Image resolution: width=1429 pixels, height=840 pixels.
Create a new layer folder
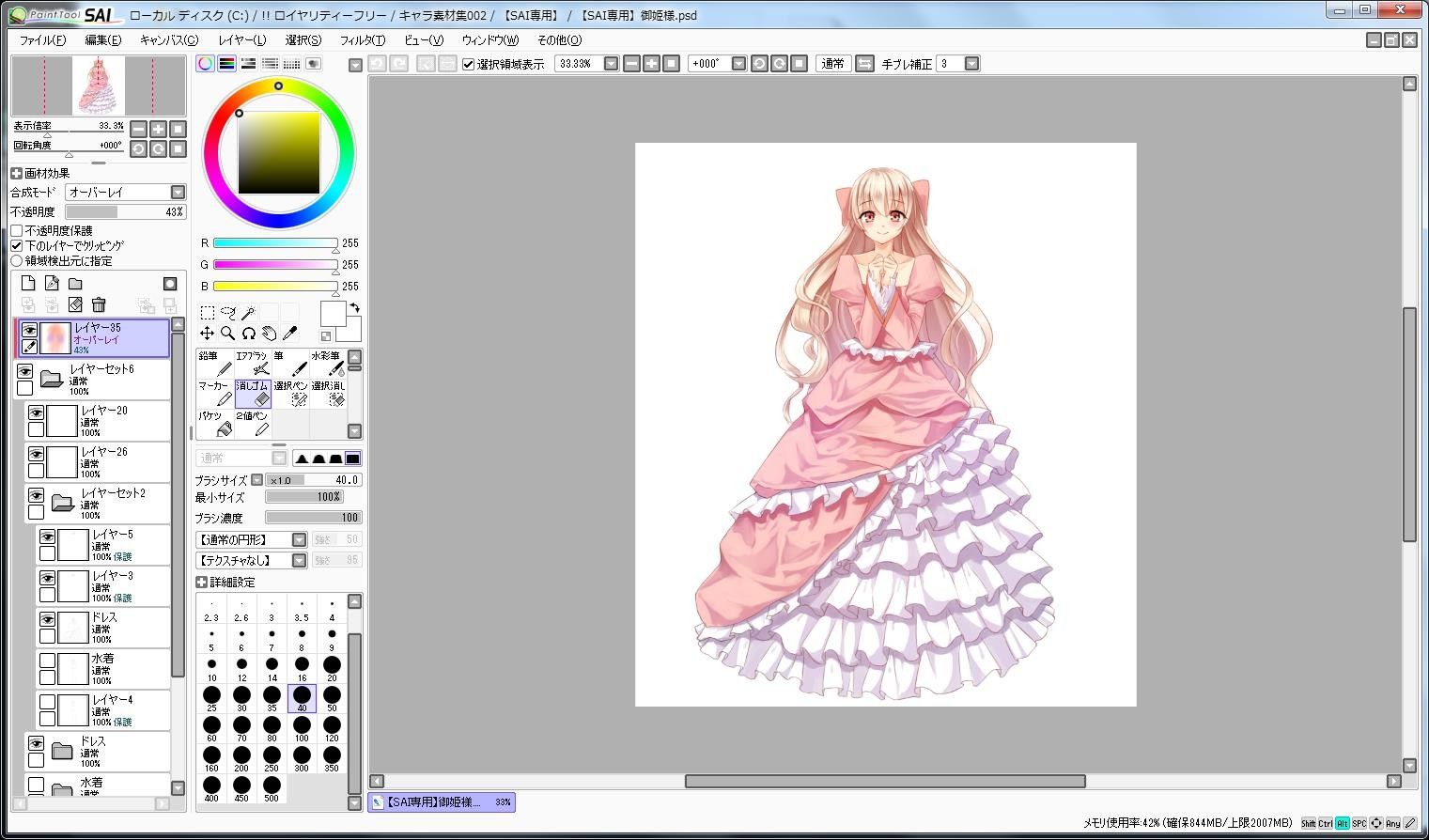click(x=75, y=284)
